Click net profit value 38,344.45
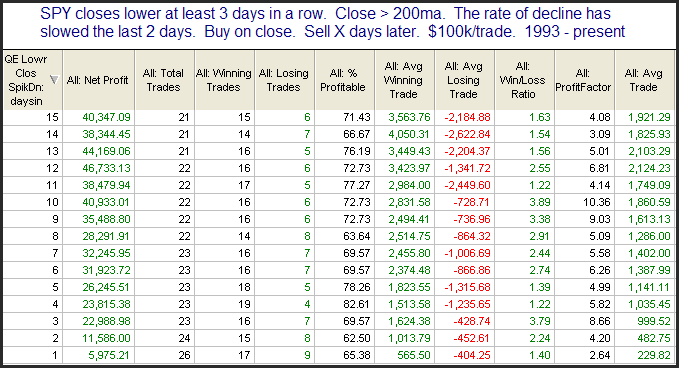The image size is (679, 368). click(107, 134)
